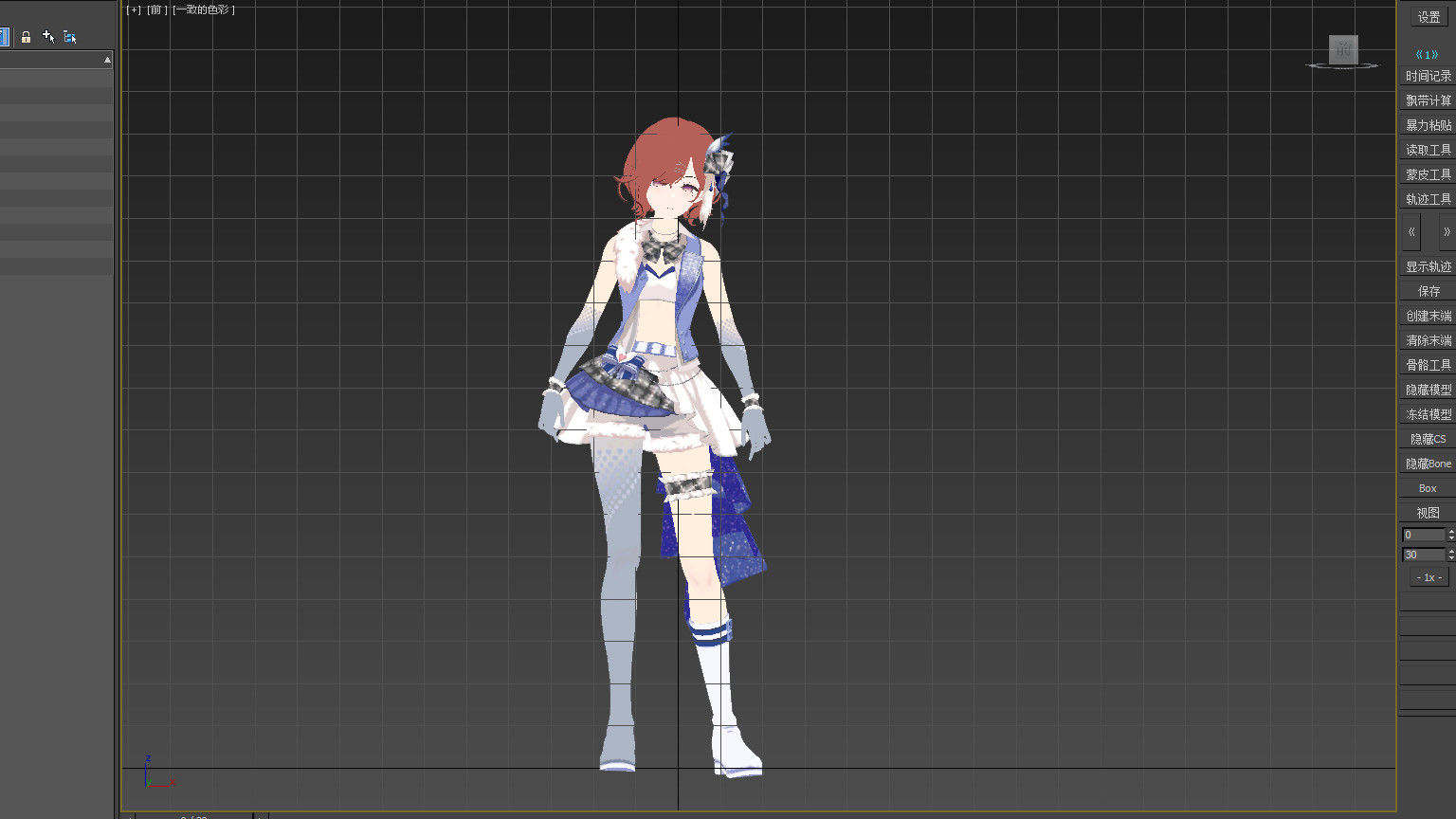Click the plus-cursor selection icon

[x=48, y=37]
